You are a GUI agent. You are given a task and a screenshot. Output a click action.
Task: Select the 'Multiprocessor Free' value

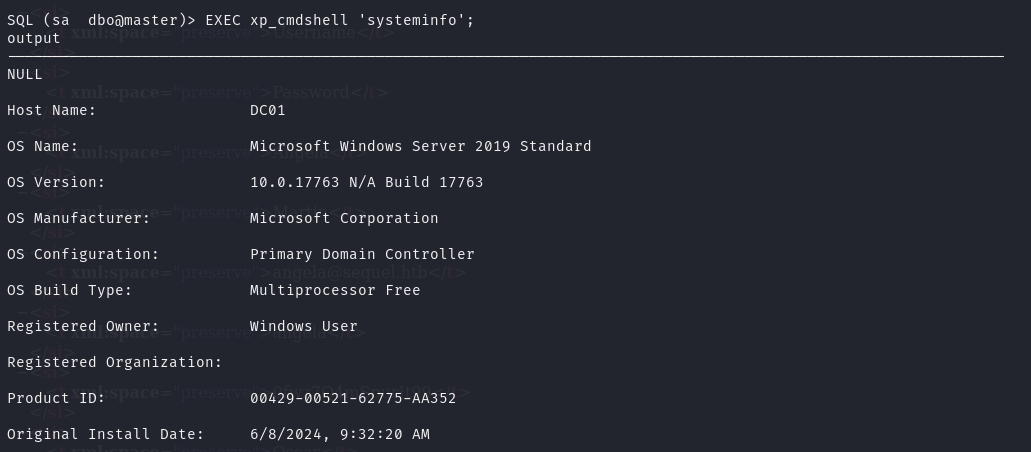pyautogui.click(x=335, y=290)
